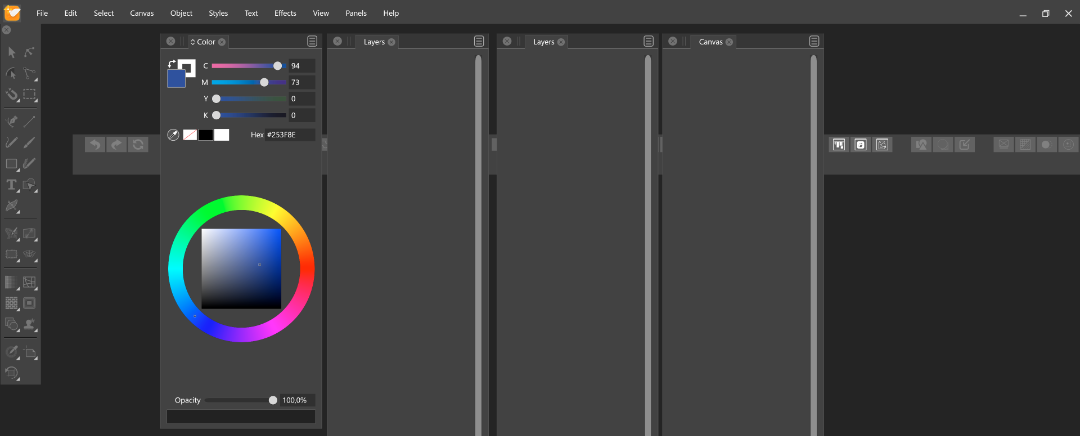
Task: Click the Redo arrow button
Action: point(116,145)
